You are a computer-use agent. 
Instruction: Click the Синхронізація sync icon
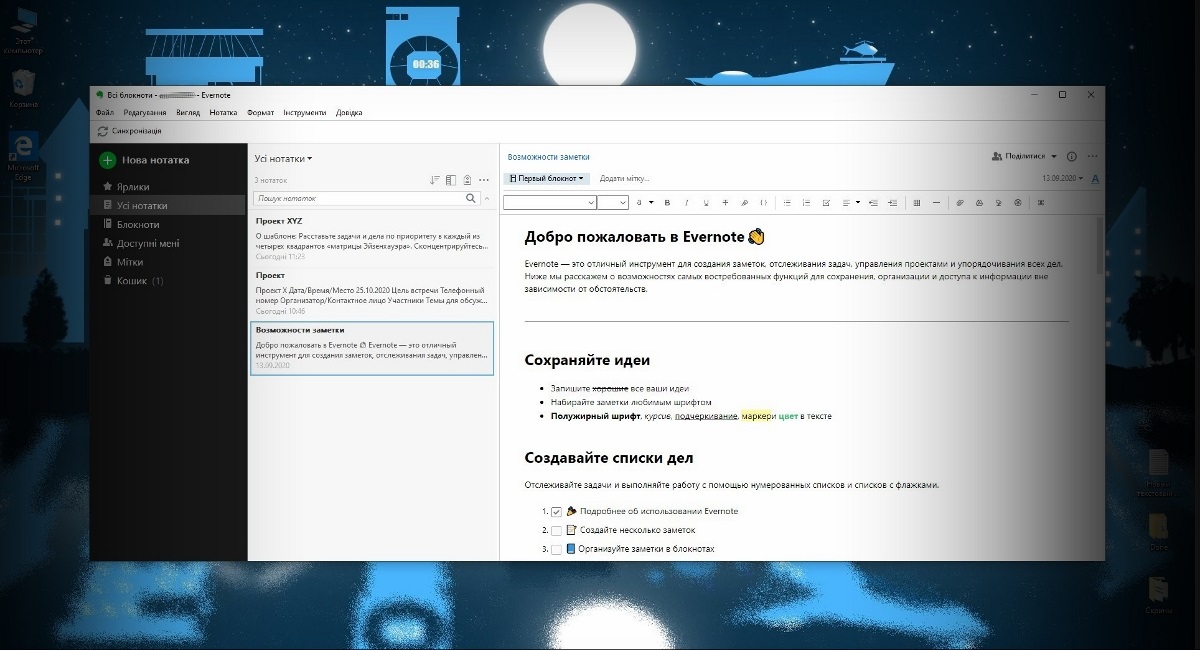[103, 131]
